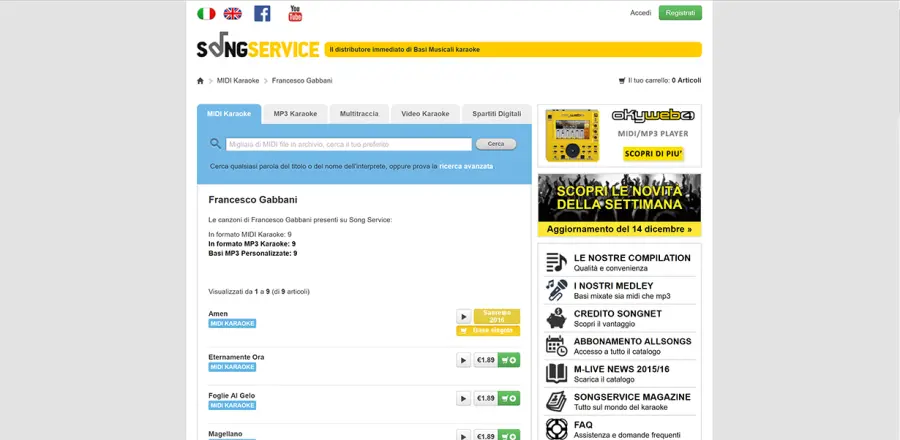Play preview of Foglie Al Gelo
The height and width of the screenshot is (440, 900).
pos(464,398)
